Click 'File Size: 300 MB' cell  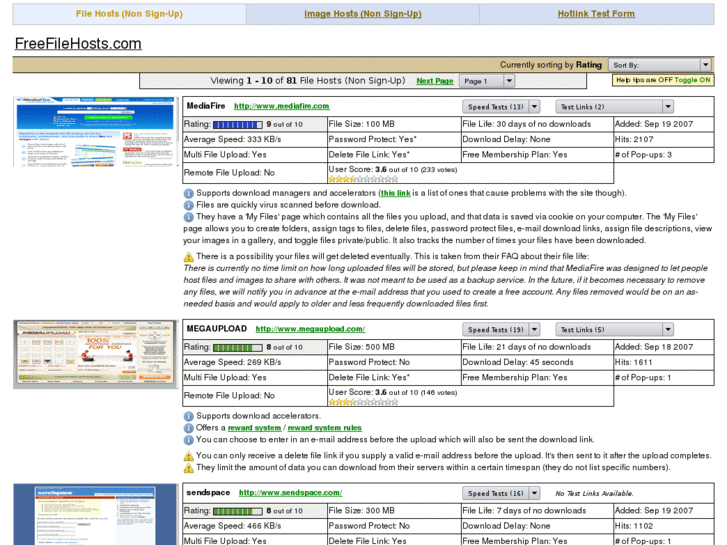[394, 511]
